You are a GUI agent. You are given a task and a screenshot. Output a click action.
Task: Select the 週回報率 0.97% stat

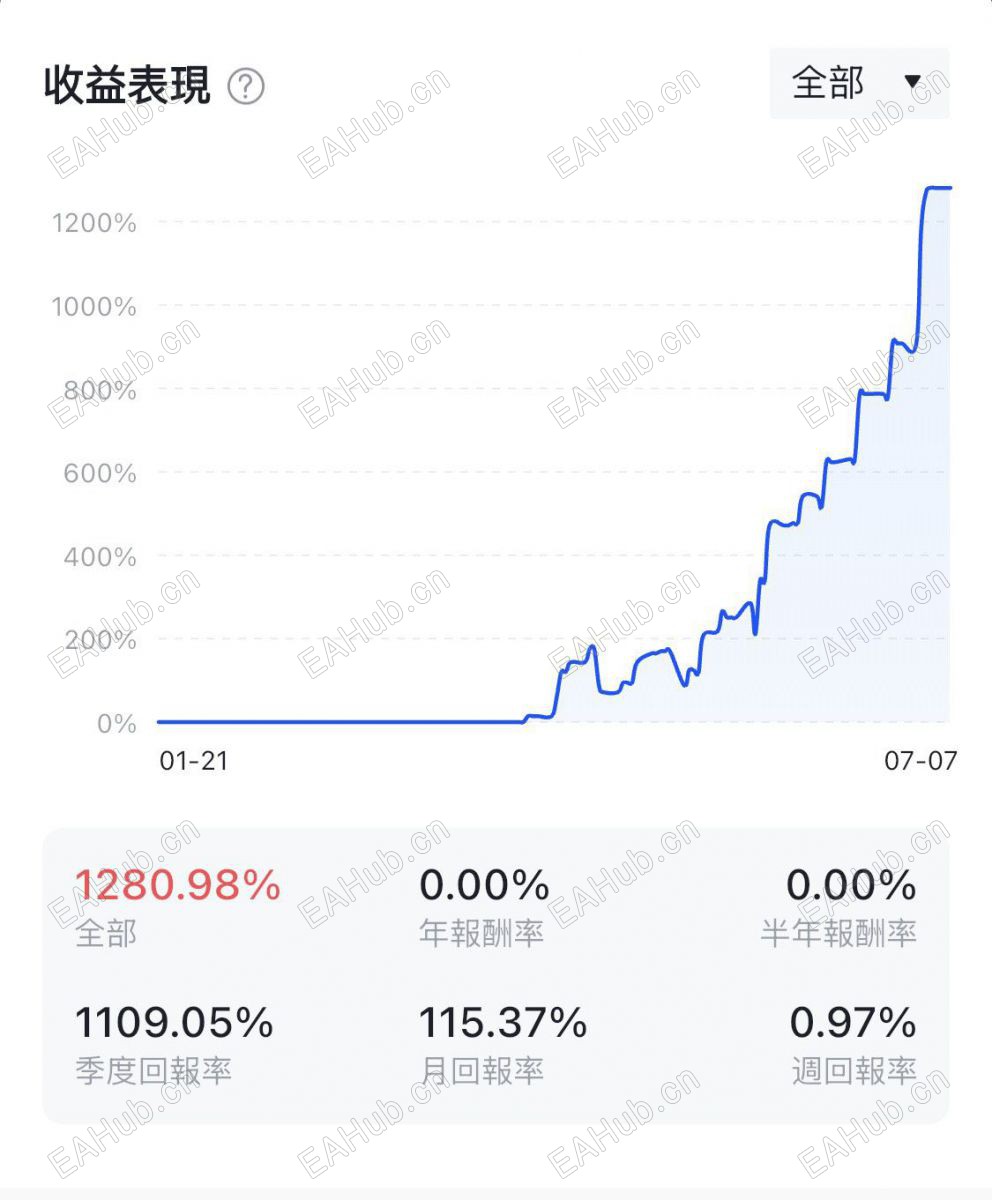point(853,1045)
